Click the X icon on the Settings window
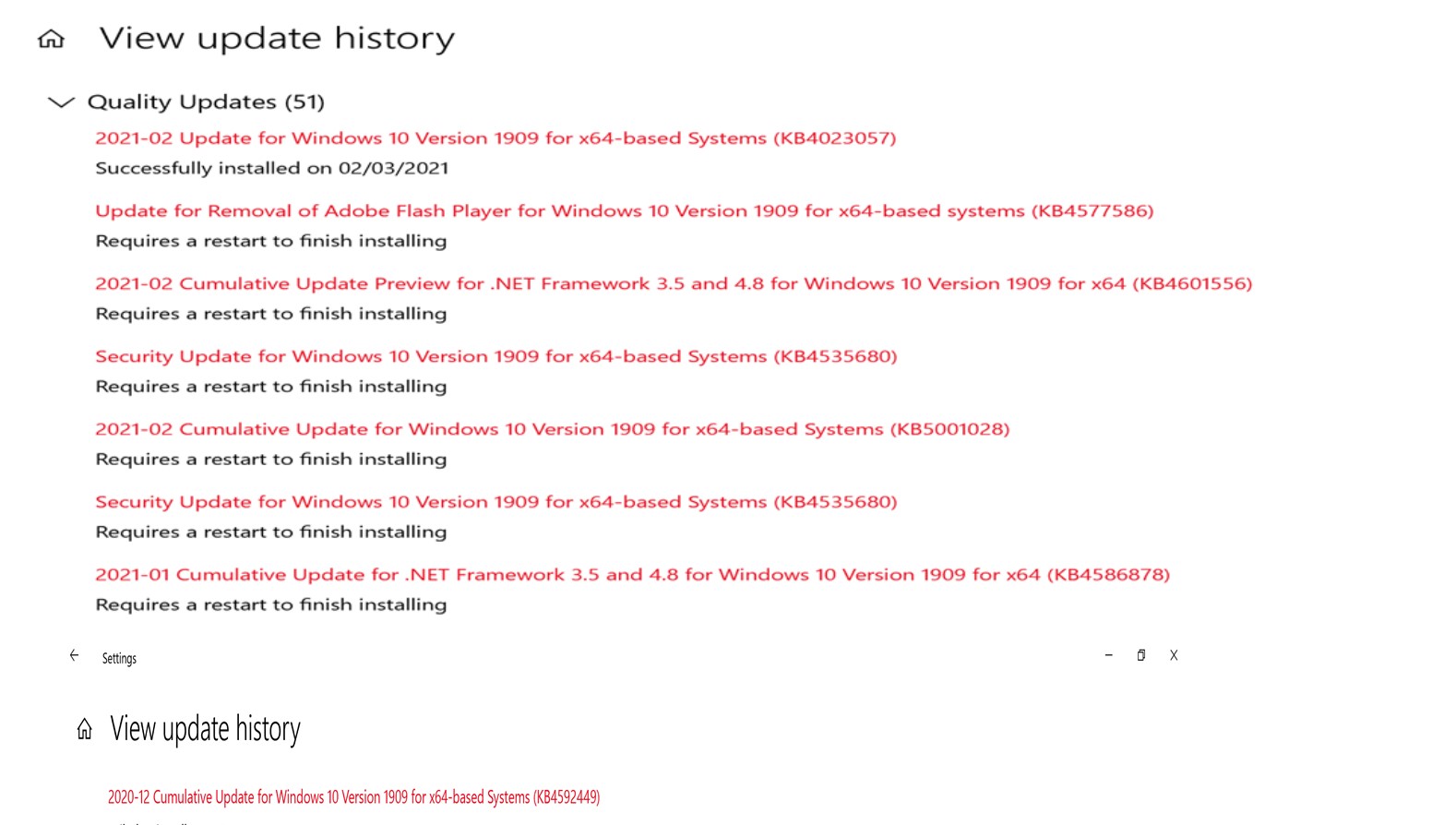The height and width of the screenshot is (825, 1456). pyautogui.click(x=1174, y=655)
